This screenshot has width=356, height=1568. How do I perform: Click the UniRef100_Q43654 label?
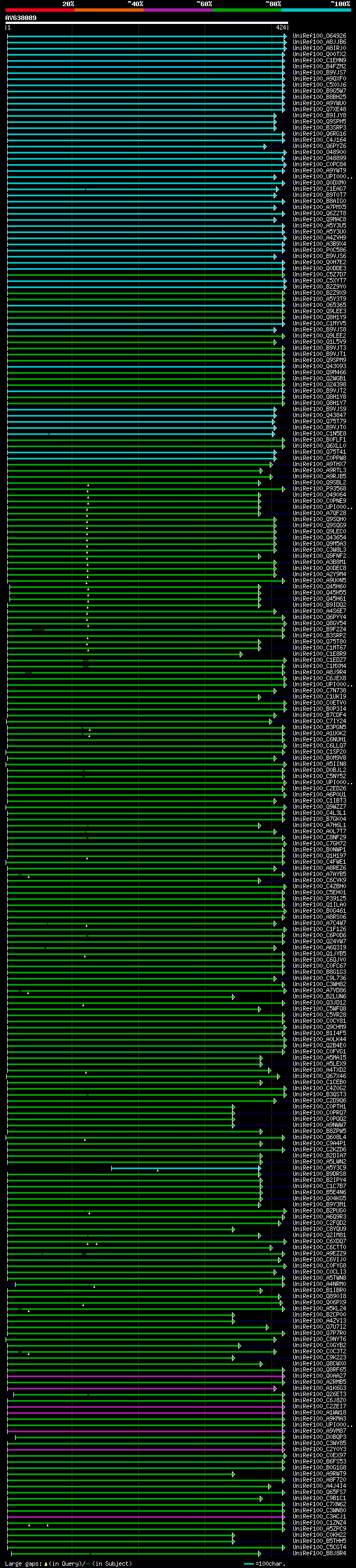click(x=319, y=537)
